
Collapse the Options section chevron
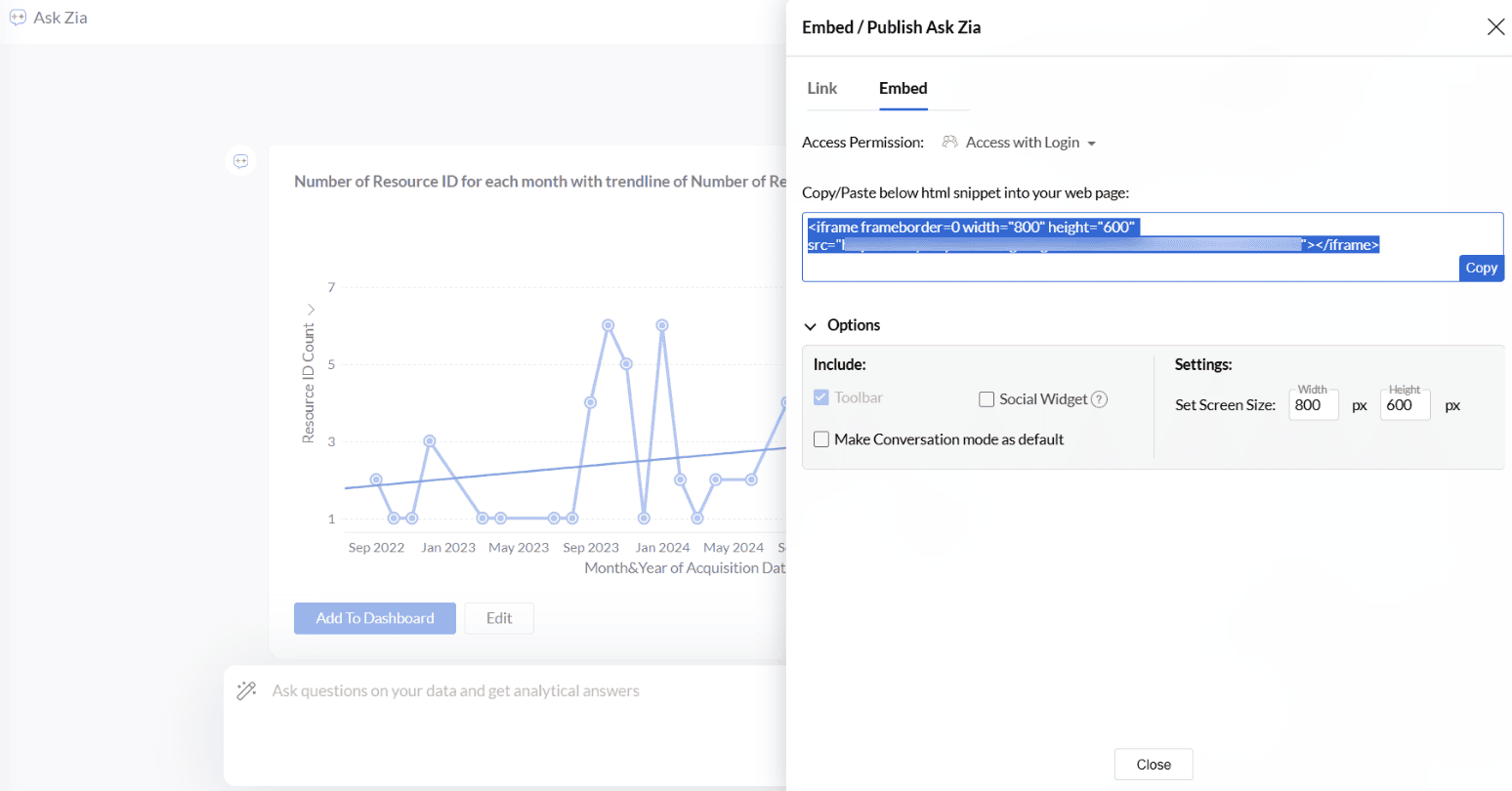coord(811,326)
